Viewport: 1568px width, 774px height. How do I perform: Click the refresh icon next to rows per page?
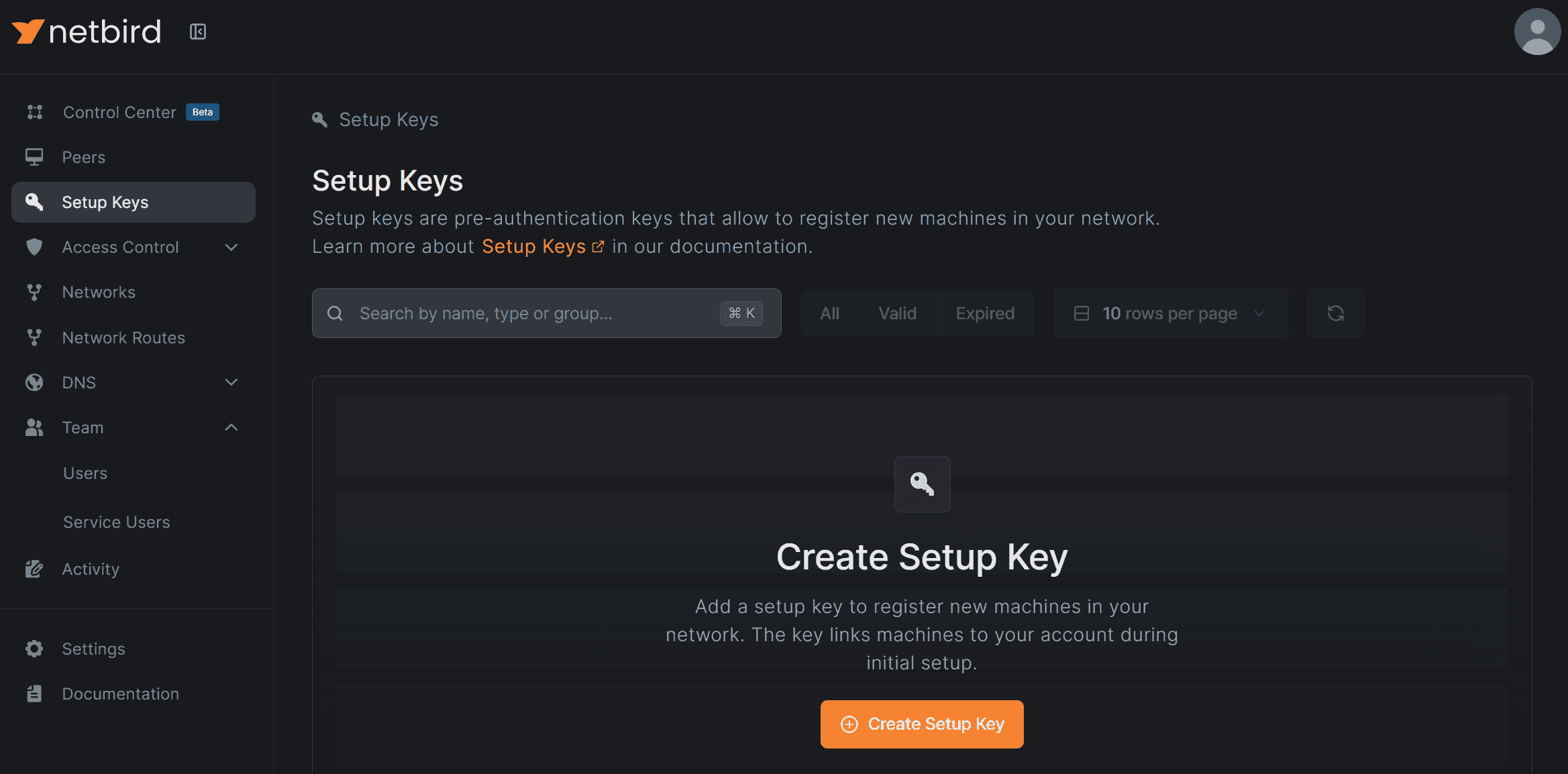click(1335, 313)
